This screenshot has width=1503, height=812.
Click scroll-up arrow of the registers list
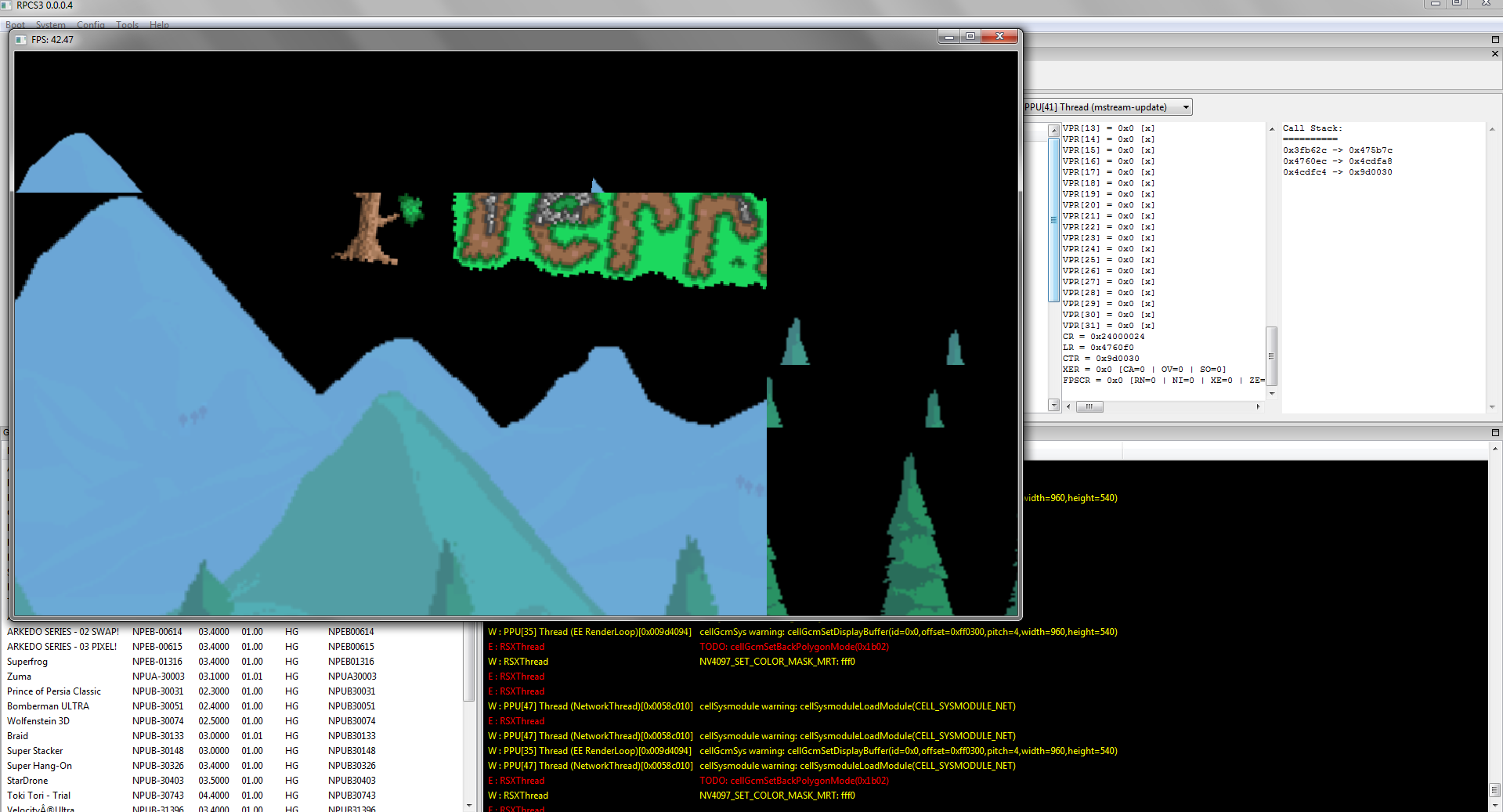1054,131
